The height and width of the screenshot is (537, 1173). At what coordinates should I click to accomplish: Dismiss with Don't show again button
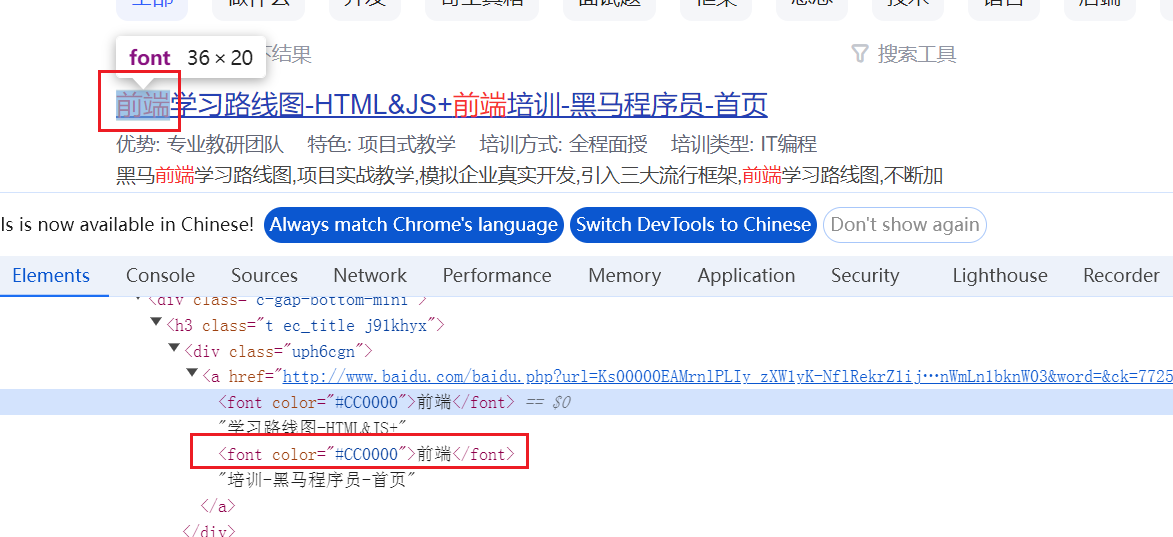point(905,225)
